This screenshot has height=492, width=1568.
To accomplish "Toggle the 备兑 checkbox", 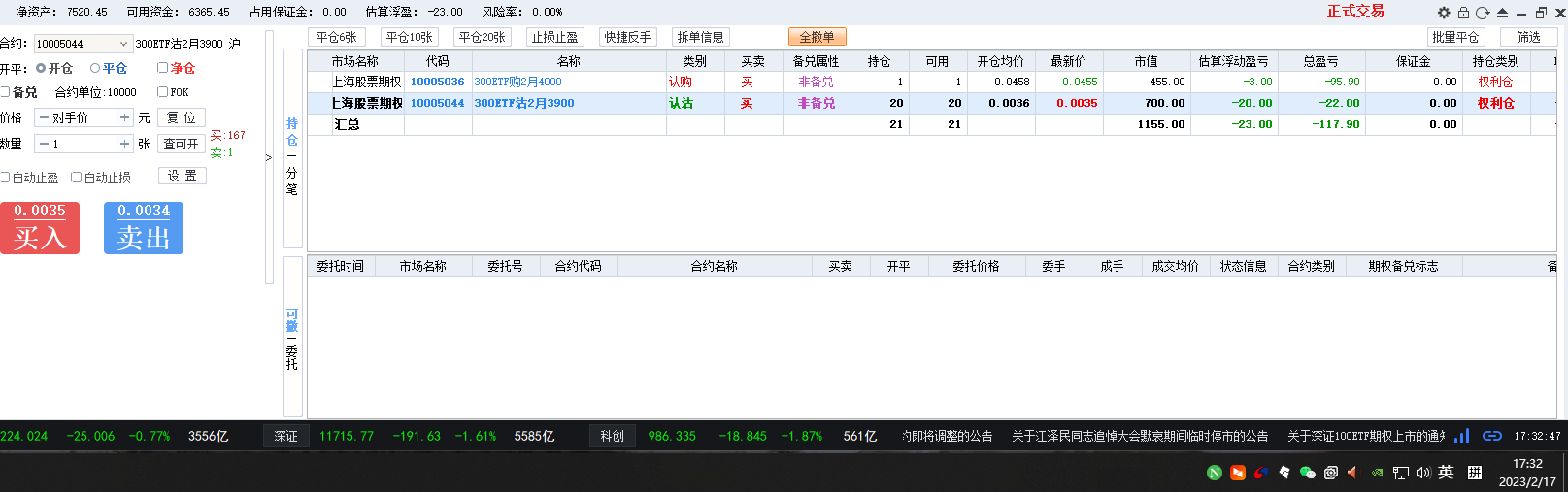I will point(6,92).
